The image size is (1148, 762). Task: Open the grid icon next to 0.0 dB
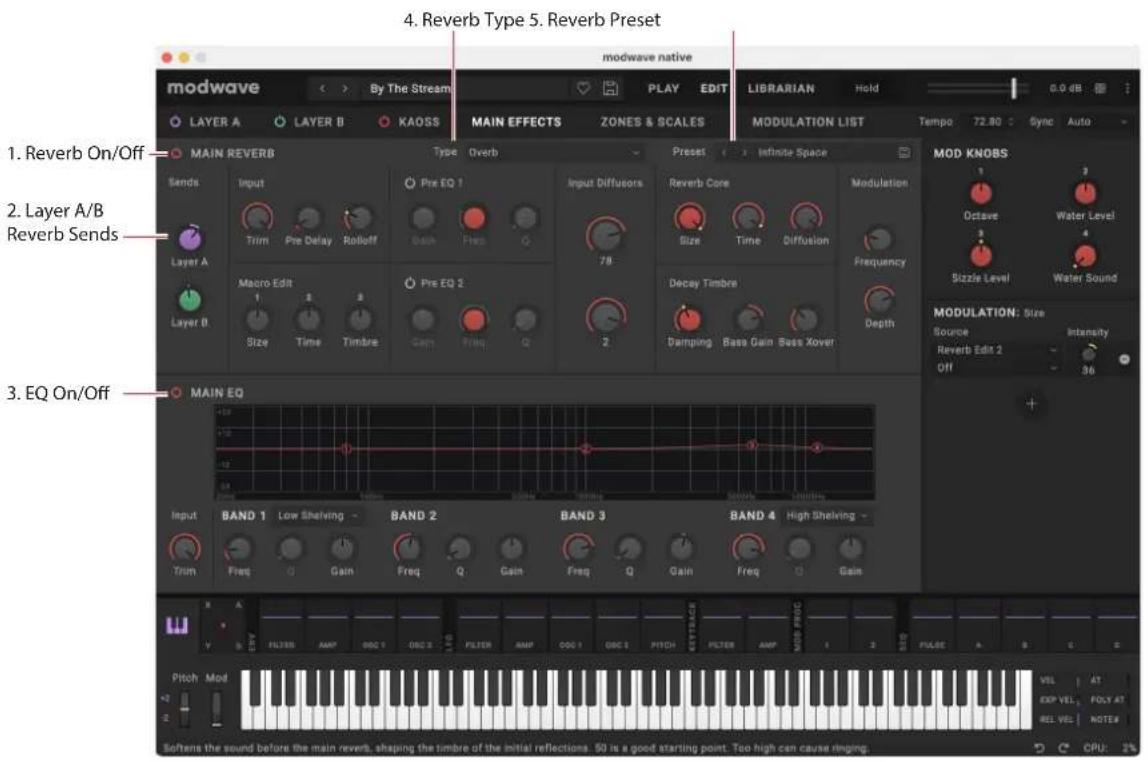pos(1100,88)
